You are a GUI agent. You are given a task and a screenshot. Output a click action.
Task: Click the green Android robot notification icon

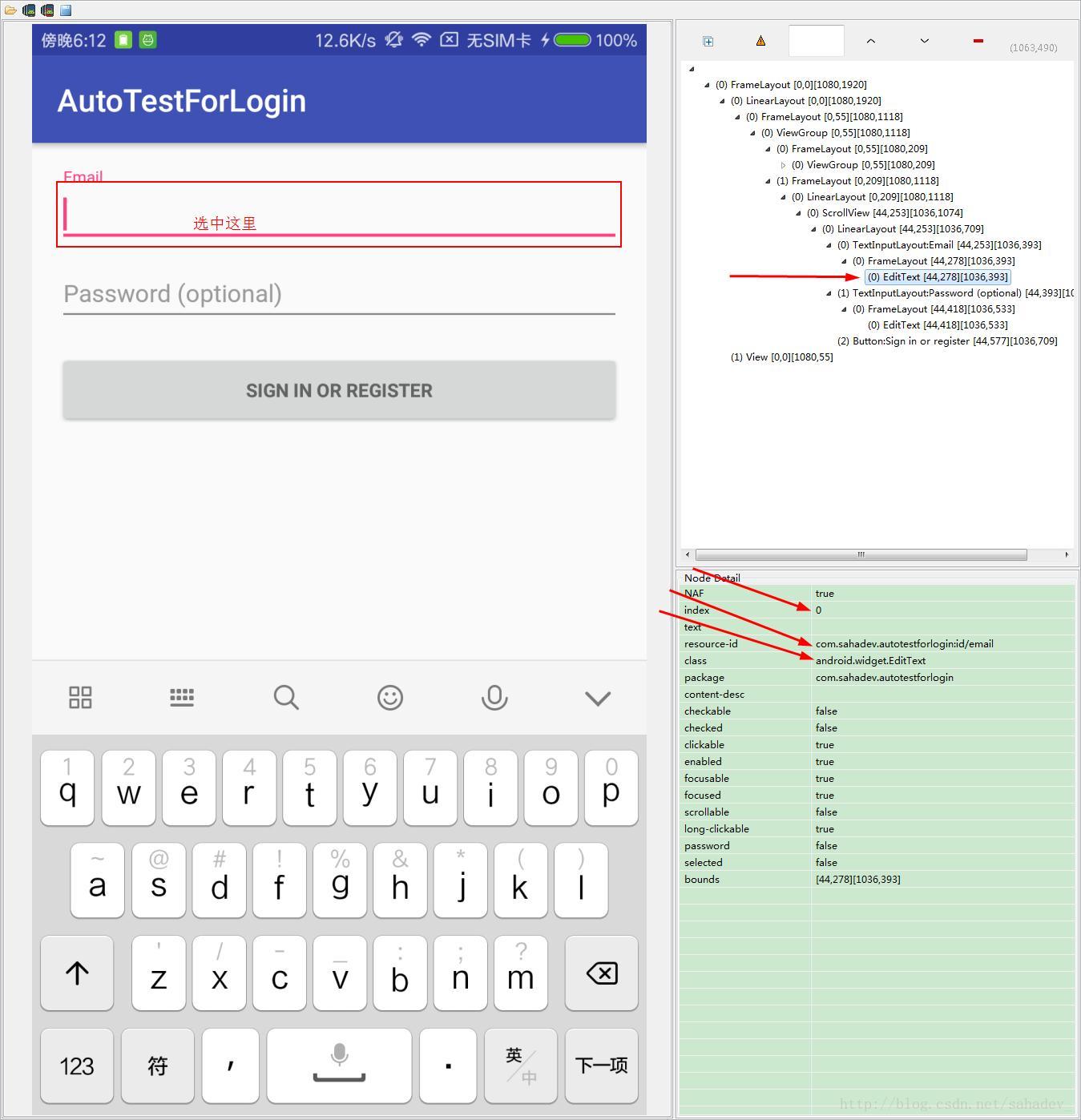pos(148,39)
